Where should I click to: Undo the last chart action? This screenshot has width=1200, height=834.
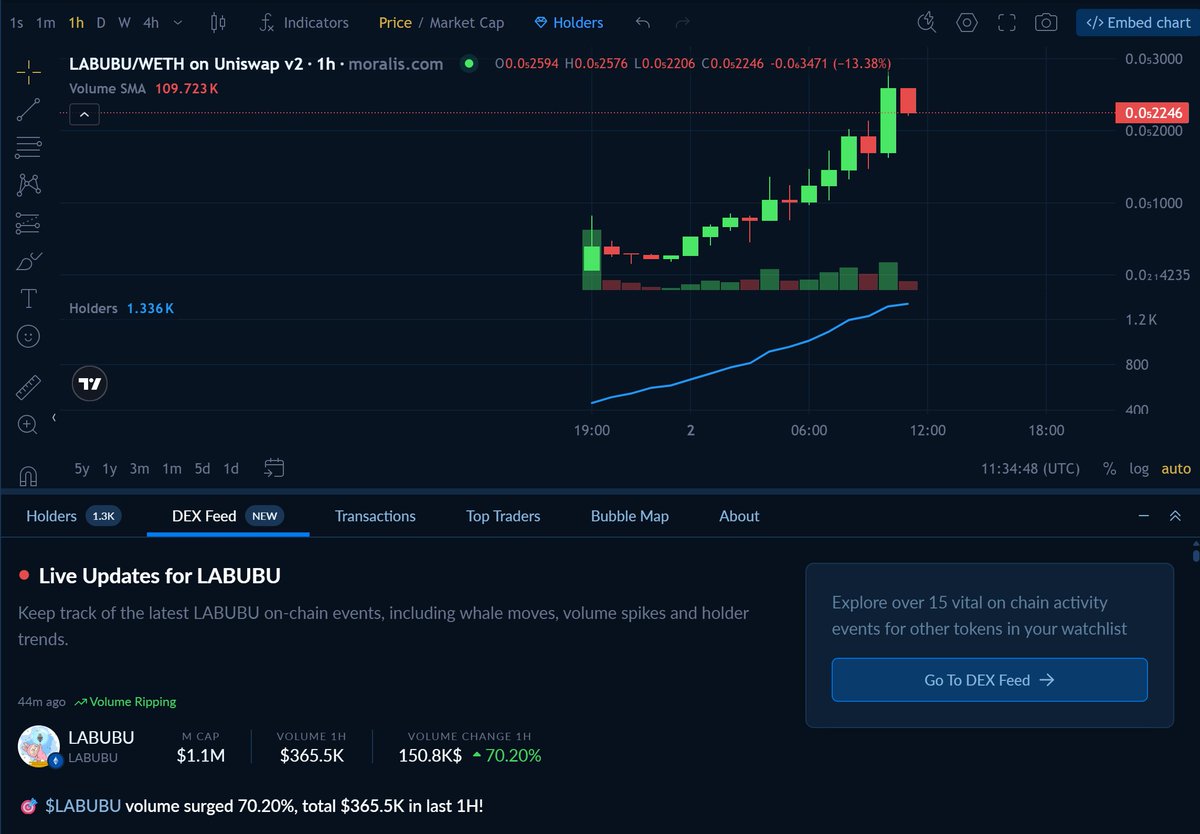[x=643, y=22]
